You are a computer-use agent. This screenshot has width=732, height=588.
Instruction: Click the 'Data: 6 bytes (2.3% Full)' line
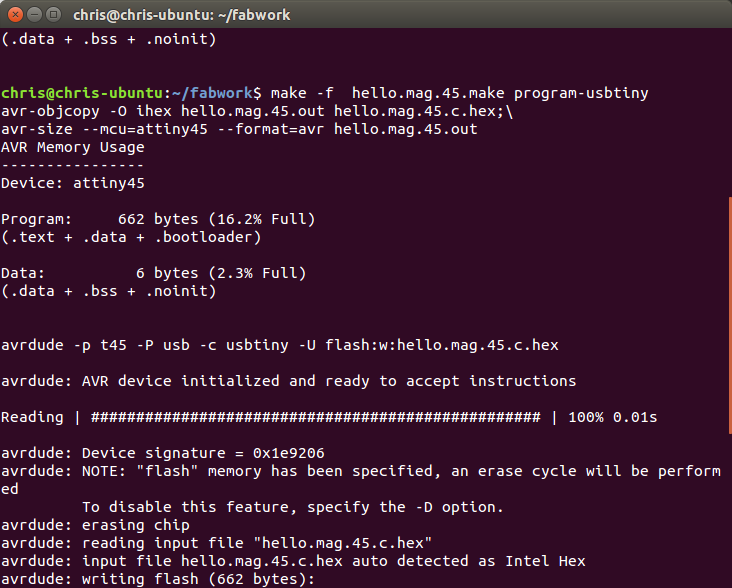[x=154, y=273]
